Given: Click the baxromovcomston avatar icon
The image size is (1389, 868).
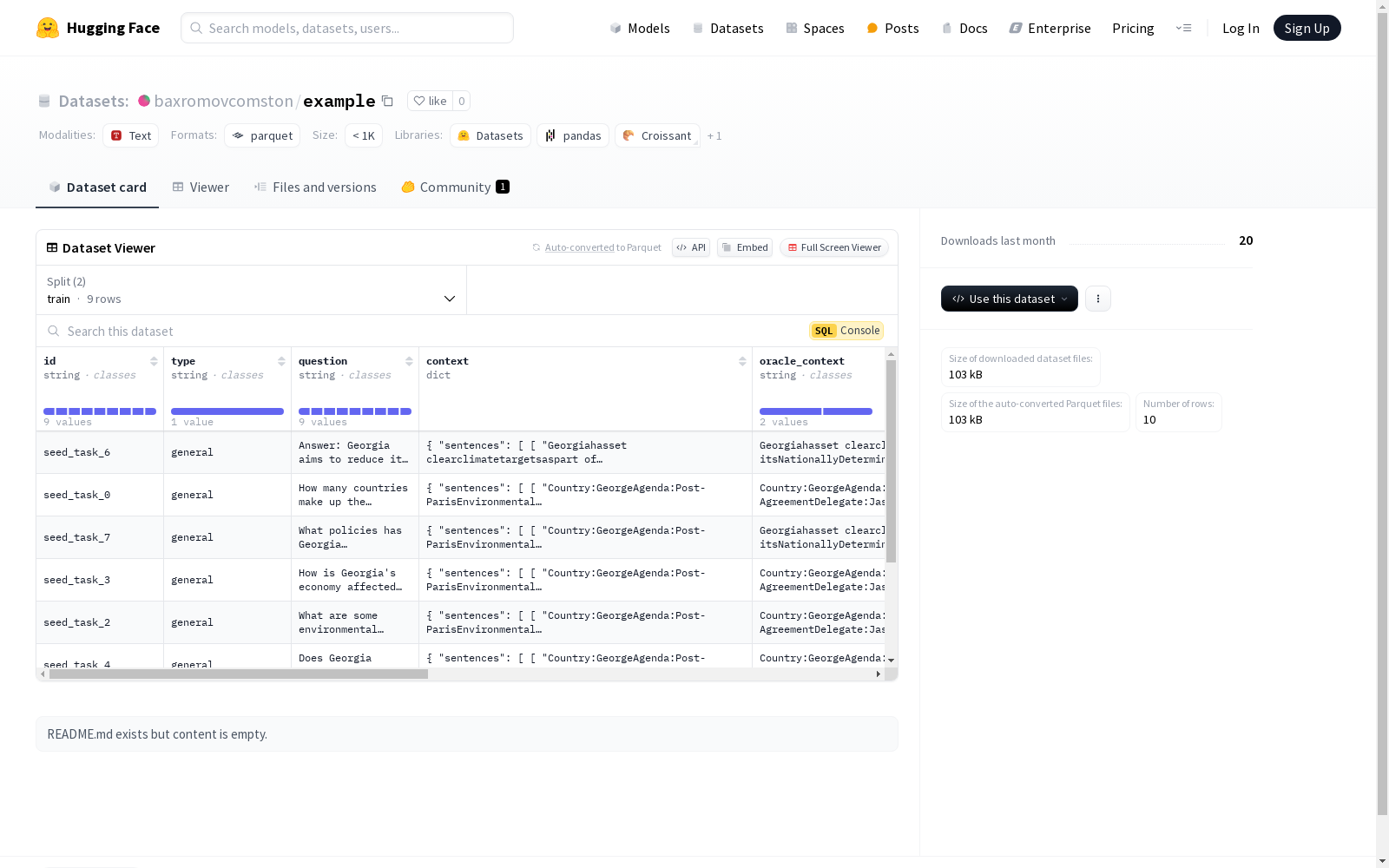Looking at the screenshot, I should (144, 101).
